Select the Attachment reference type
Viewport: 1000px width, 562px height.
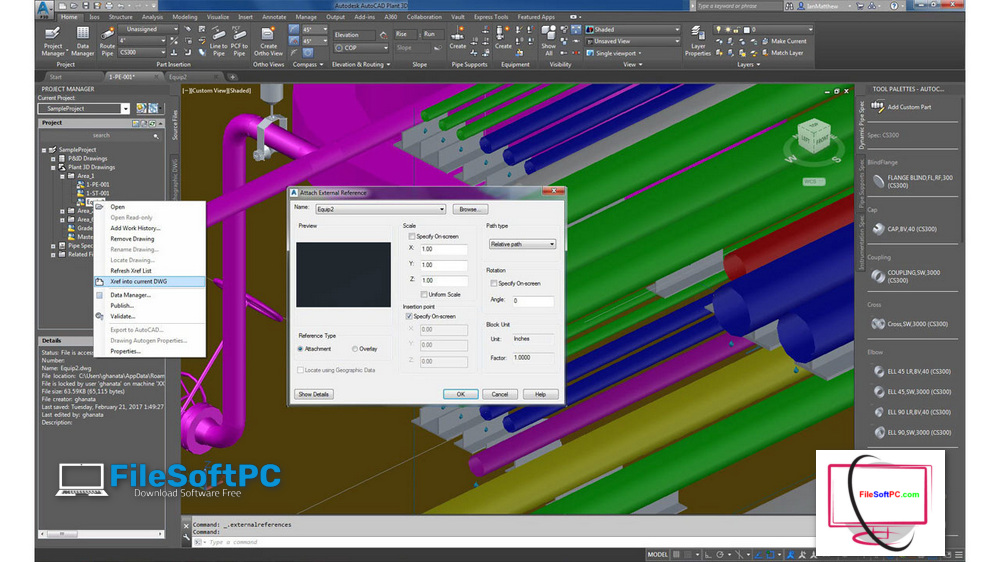[x=300, y=349]
